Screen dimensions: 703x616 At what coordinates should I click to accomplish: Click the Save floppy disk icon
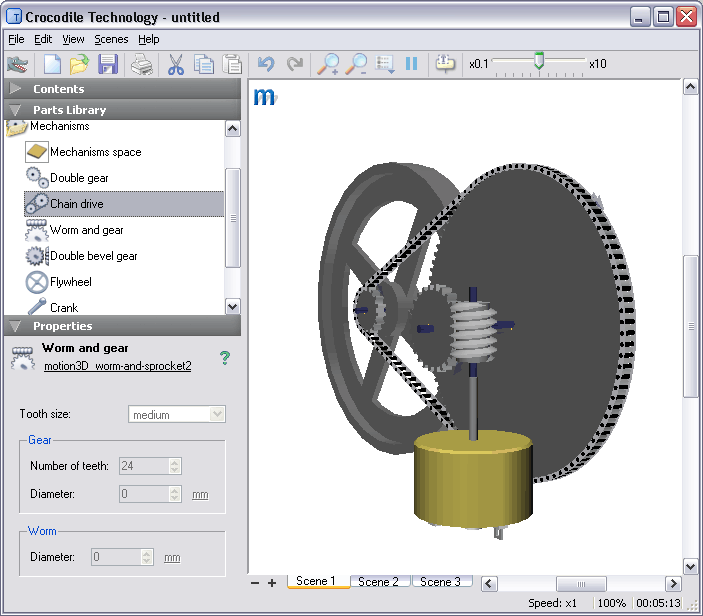point(108,64)
